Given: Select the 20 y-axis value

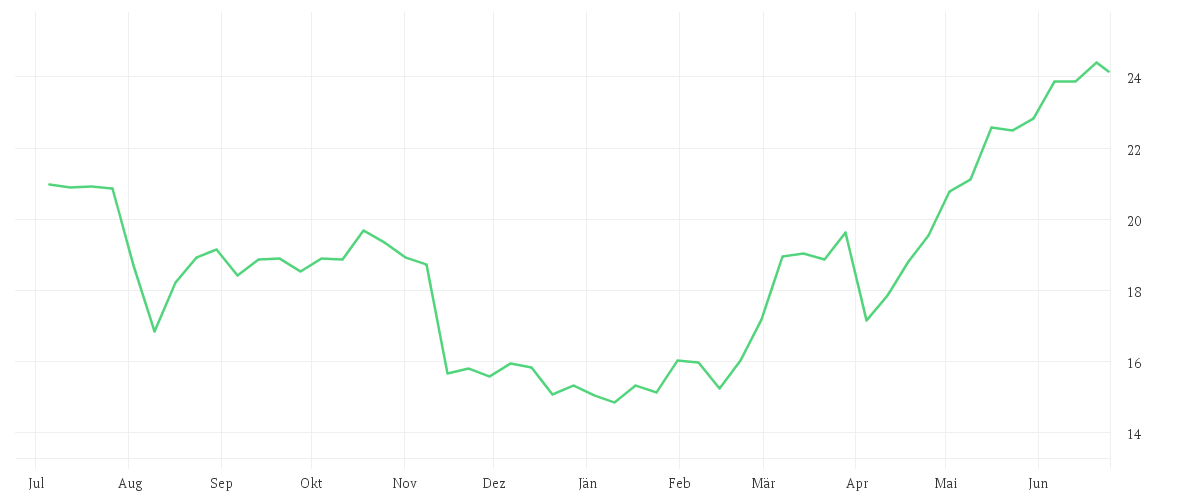Looking at the screenshot, I should coord(1135,221).
